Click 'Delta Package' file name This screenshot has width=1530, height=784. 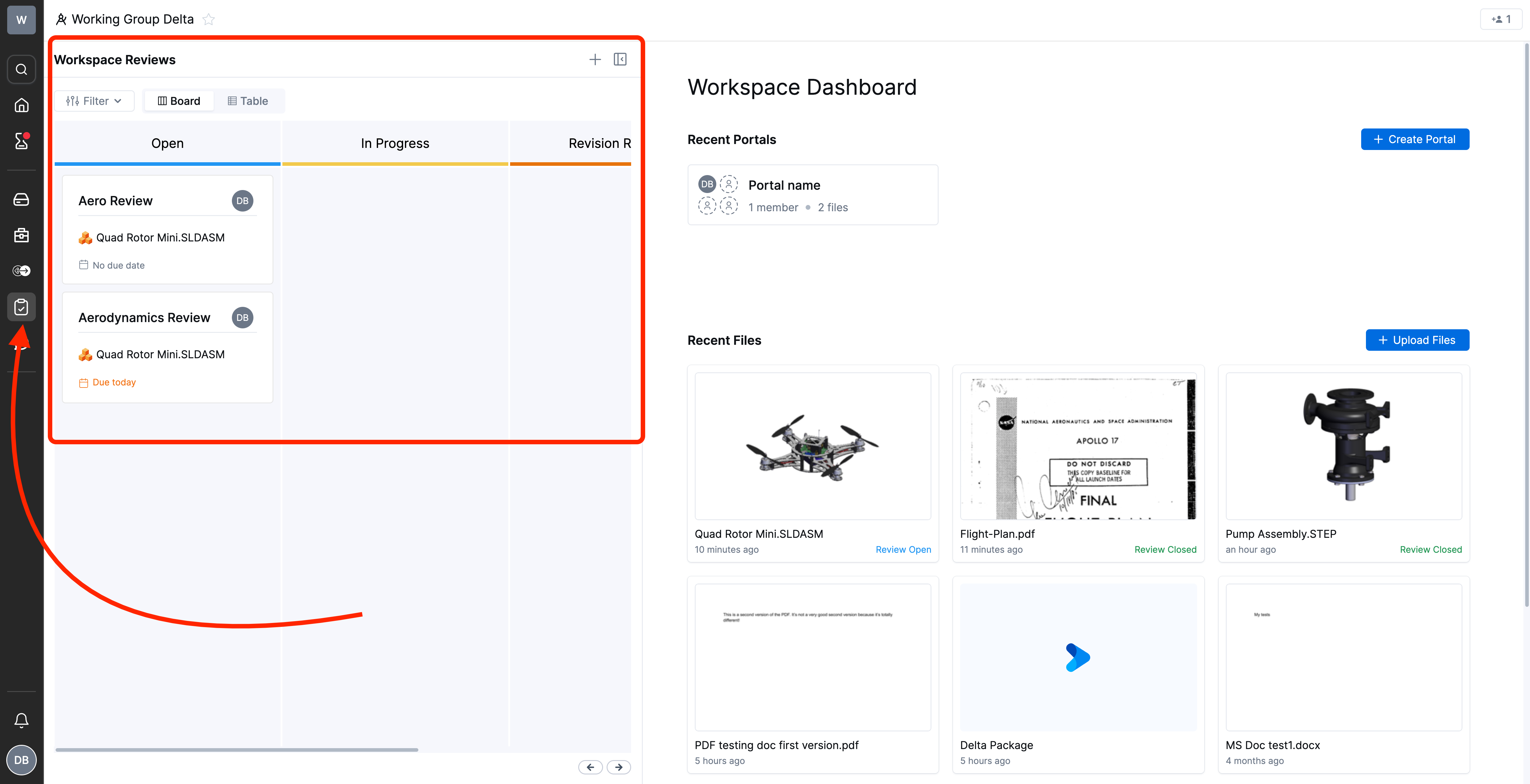coord(997,745)
